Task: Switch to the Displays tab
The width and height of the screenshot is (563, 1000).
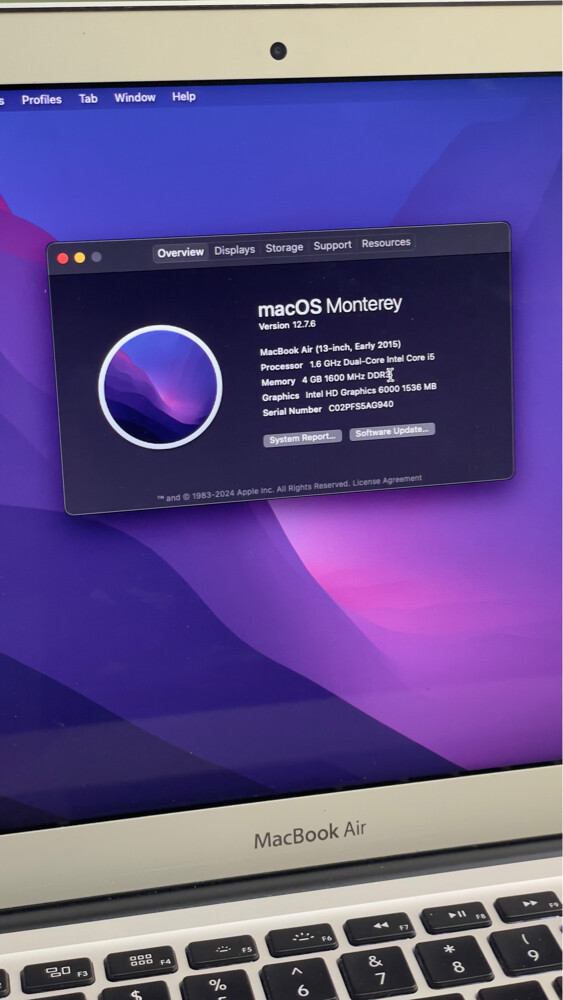Action: pos(235,250)
